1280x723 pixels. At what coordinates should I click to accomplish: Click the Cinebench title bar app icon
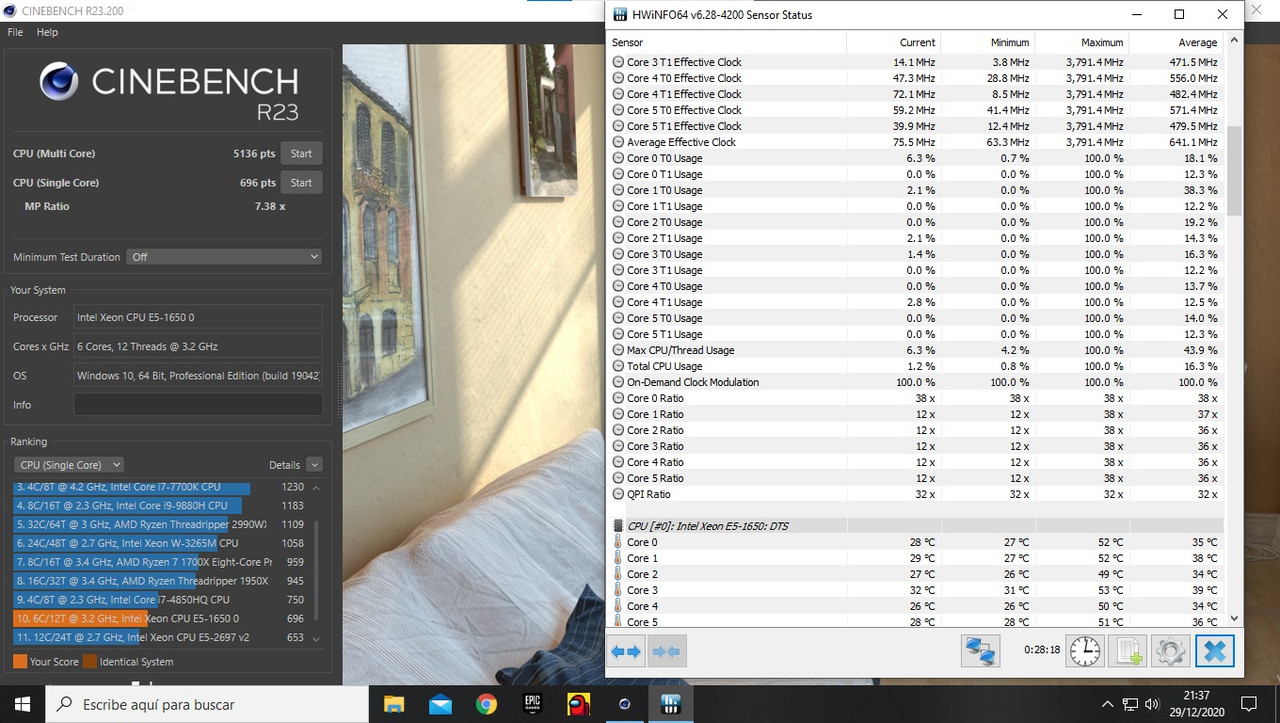point(10,11)
